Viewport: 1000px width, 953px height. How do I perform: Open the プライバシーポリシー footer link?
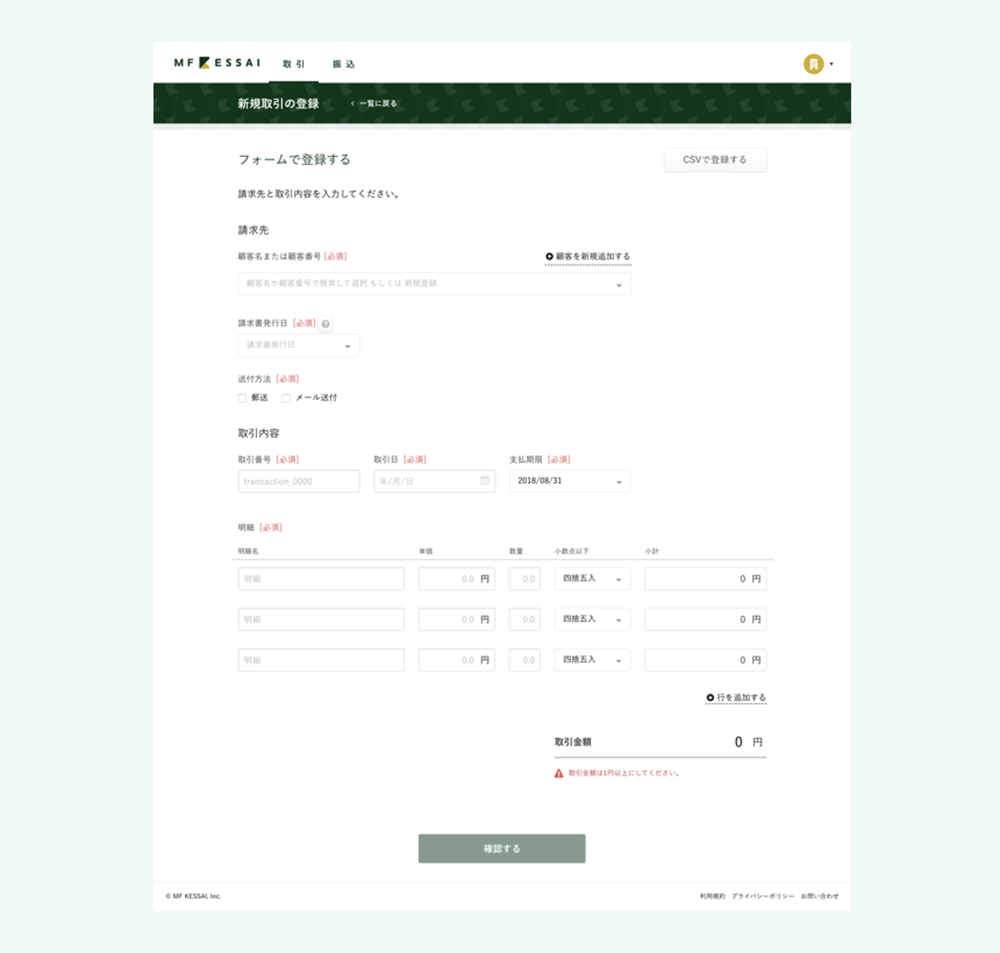pos(763,896)
